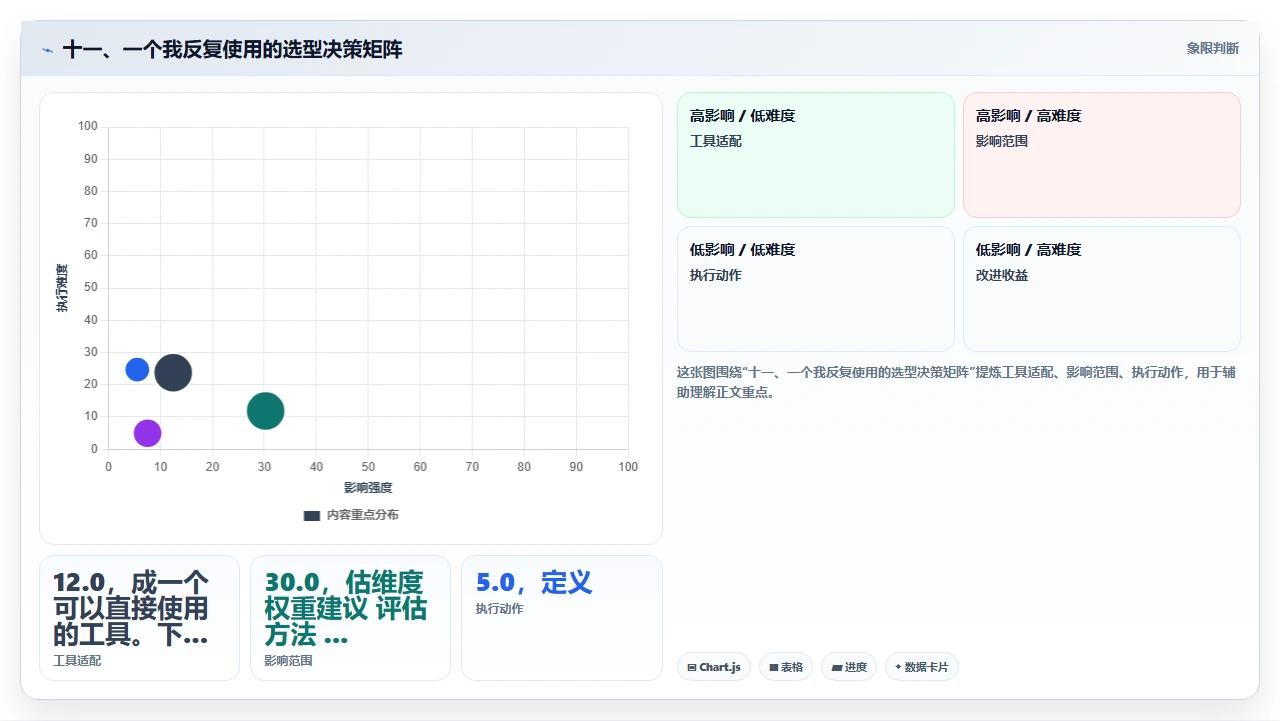Screen dimensions: 1280x721
Task: Click the 进度 tag chip
Action: coord(849,667)
